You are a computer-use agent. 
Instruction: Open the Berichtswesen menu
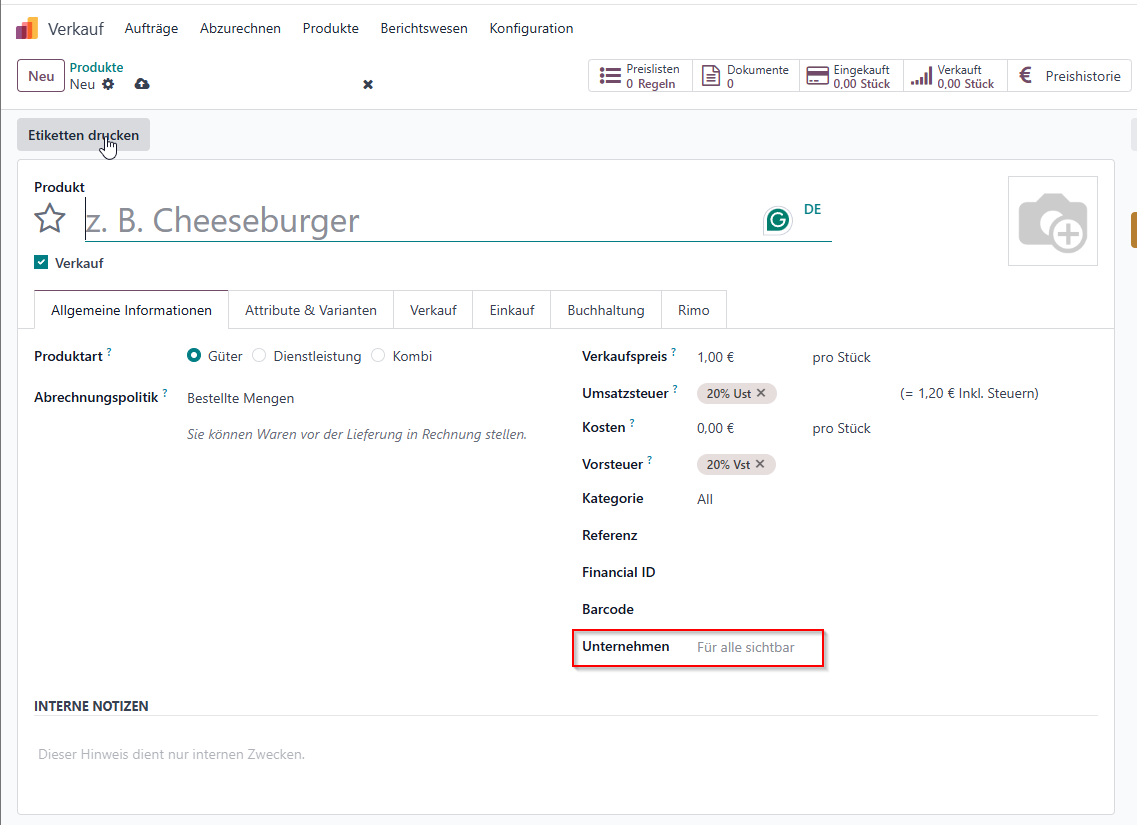[424, 28]
